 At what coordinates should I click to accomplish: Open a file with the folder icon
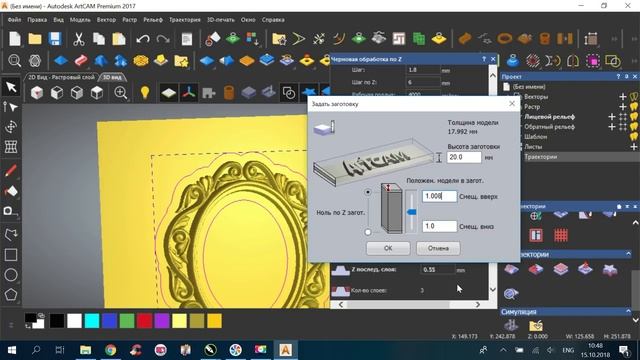tap(35, 39)
